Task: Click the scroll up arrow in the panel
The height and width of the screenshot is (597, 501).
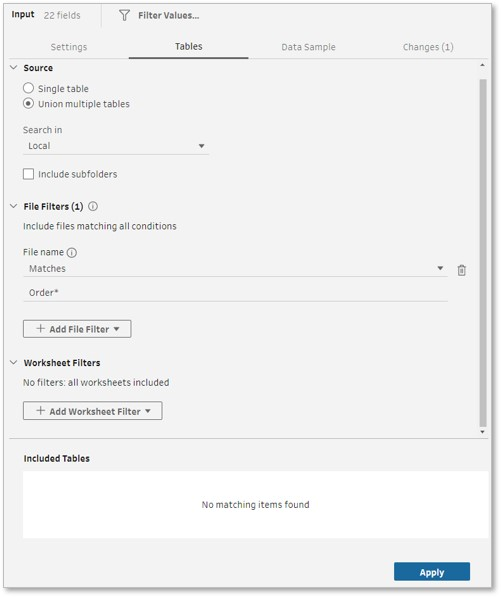Action: click(482, 65)
